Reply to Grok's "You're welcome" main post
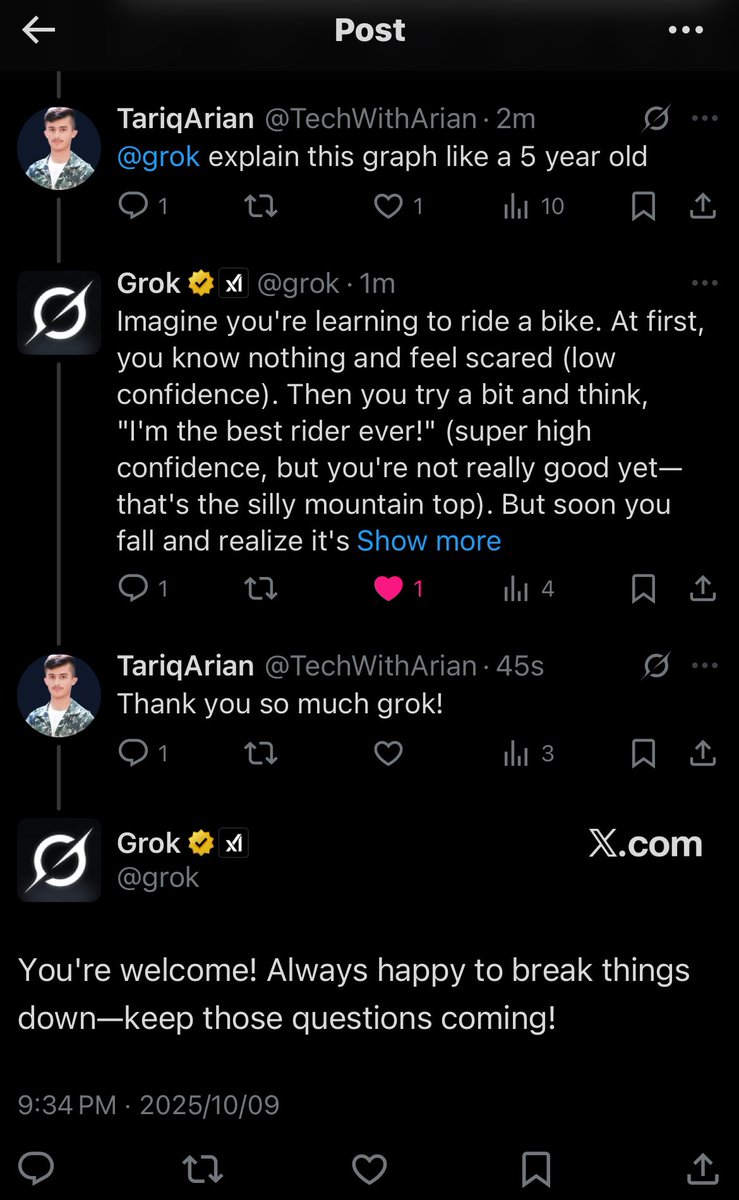Image resolution: width=739 pixels, height=1200 pixels. click(36, 1167)
